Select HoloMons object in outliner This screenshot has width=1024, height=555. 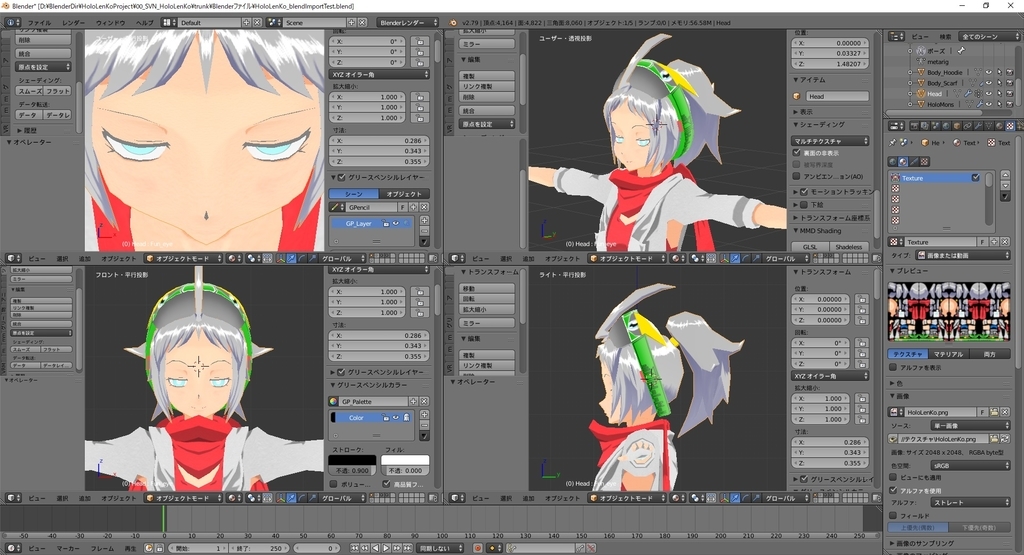point(940,104)
